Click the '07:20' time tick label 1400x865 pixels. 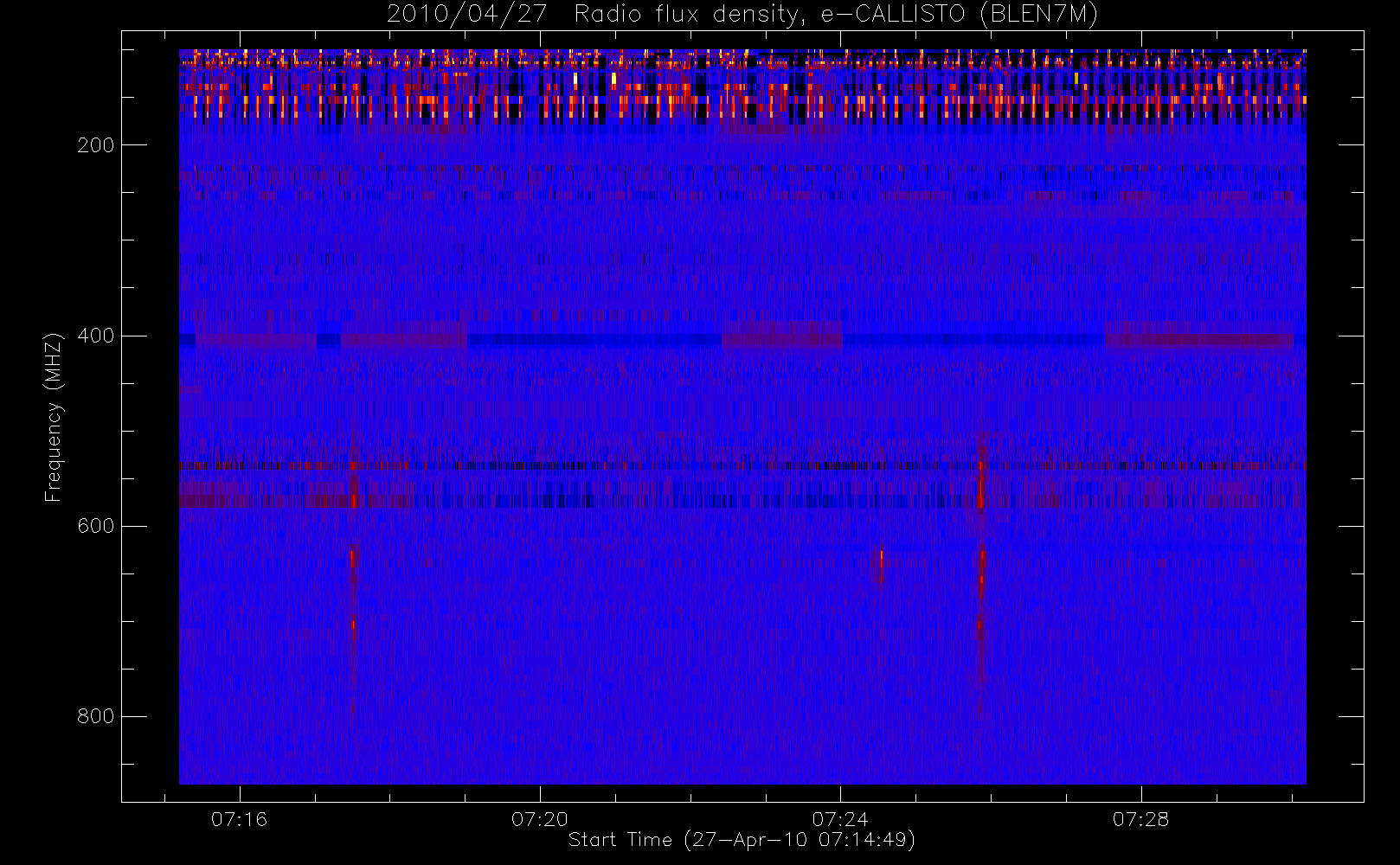pos(540,819)
